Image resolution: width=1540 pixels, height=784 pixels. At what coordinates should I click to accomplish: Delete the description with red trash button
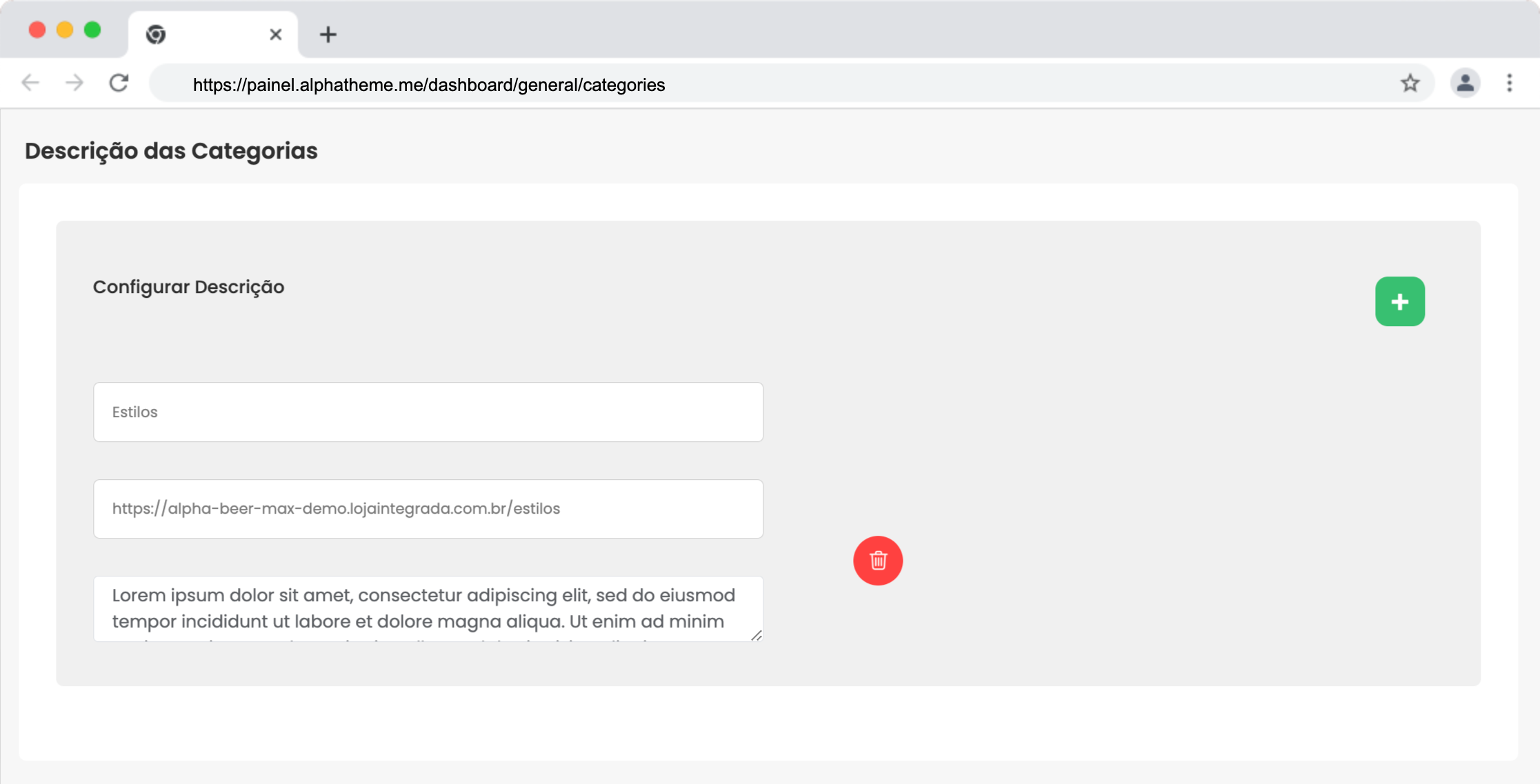tap(877, 561)
